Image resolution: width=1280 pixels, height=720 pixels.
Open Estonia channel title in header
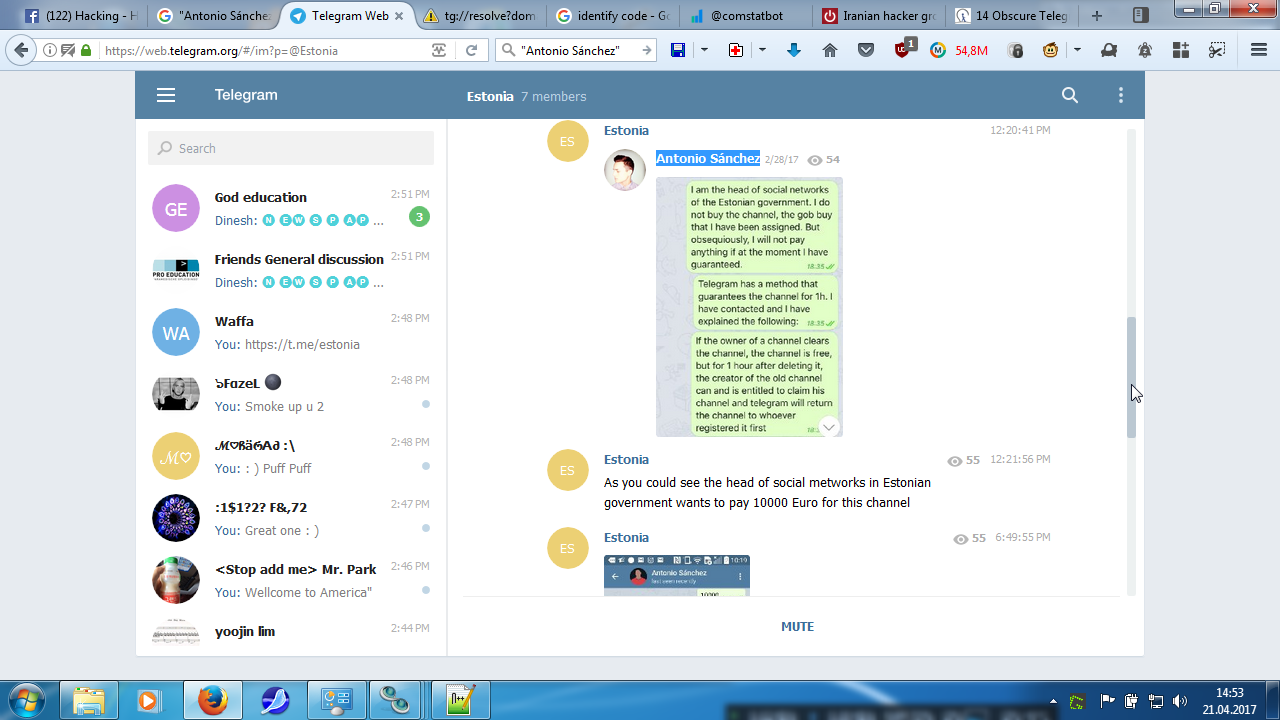490,96
